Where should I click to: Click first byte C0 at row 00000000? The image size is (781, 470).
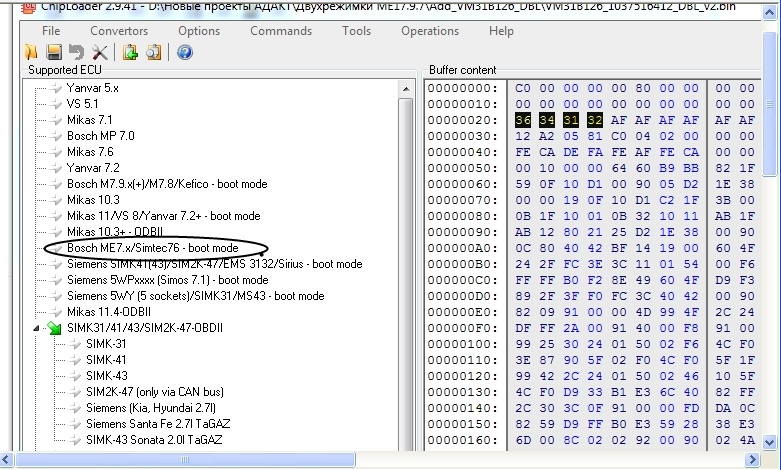[522, 88]
